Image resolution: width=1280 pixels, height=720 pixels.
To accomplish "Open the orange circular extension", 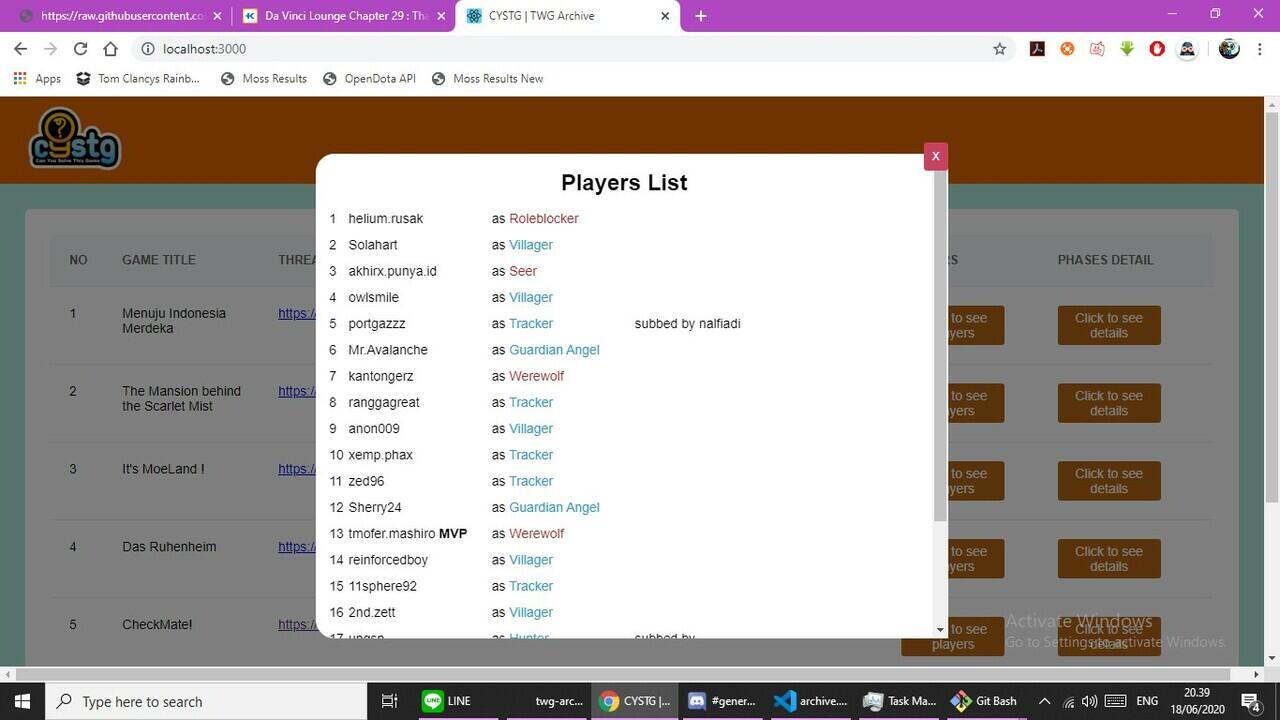I will (1067, 49).
